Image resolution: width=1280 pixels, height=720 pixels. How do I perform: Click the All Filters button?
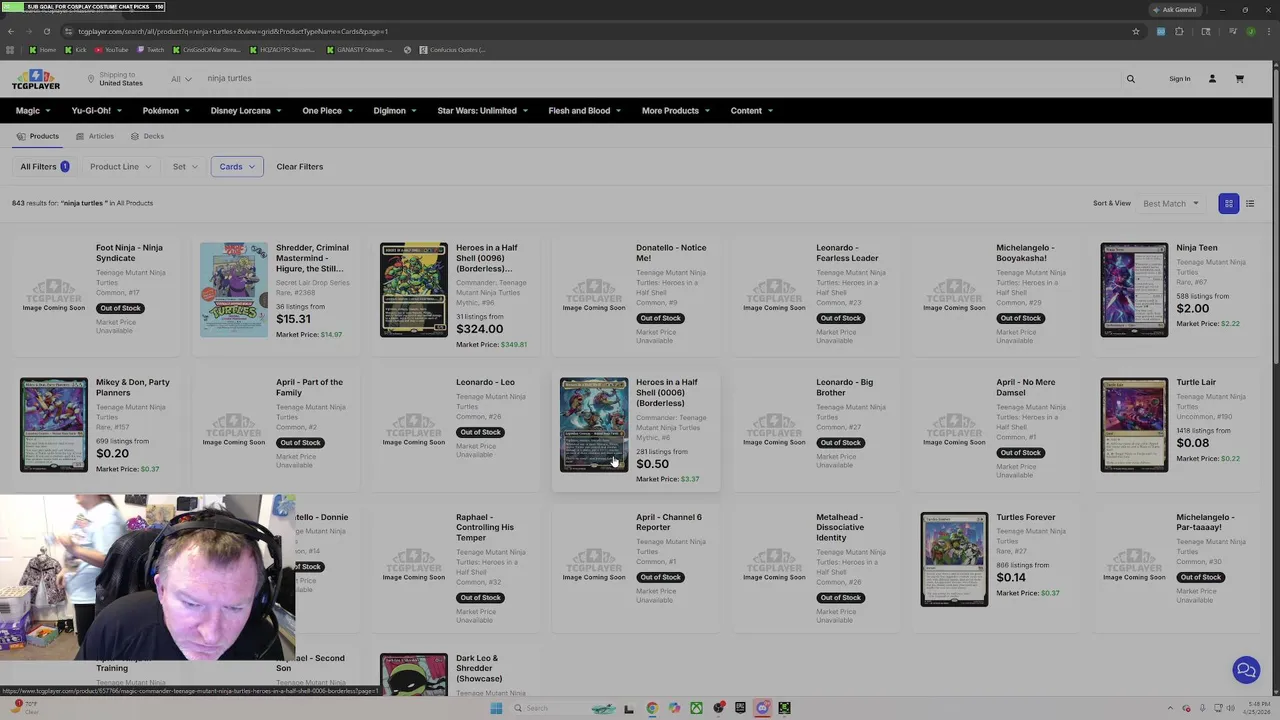44,167
